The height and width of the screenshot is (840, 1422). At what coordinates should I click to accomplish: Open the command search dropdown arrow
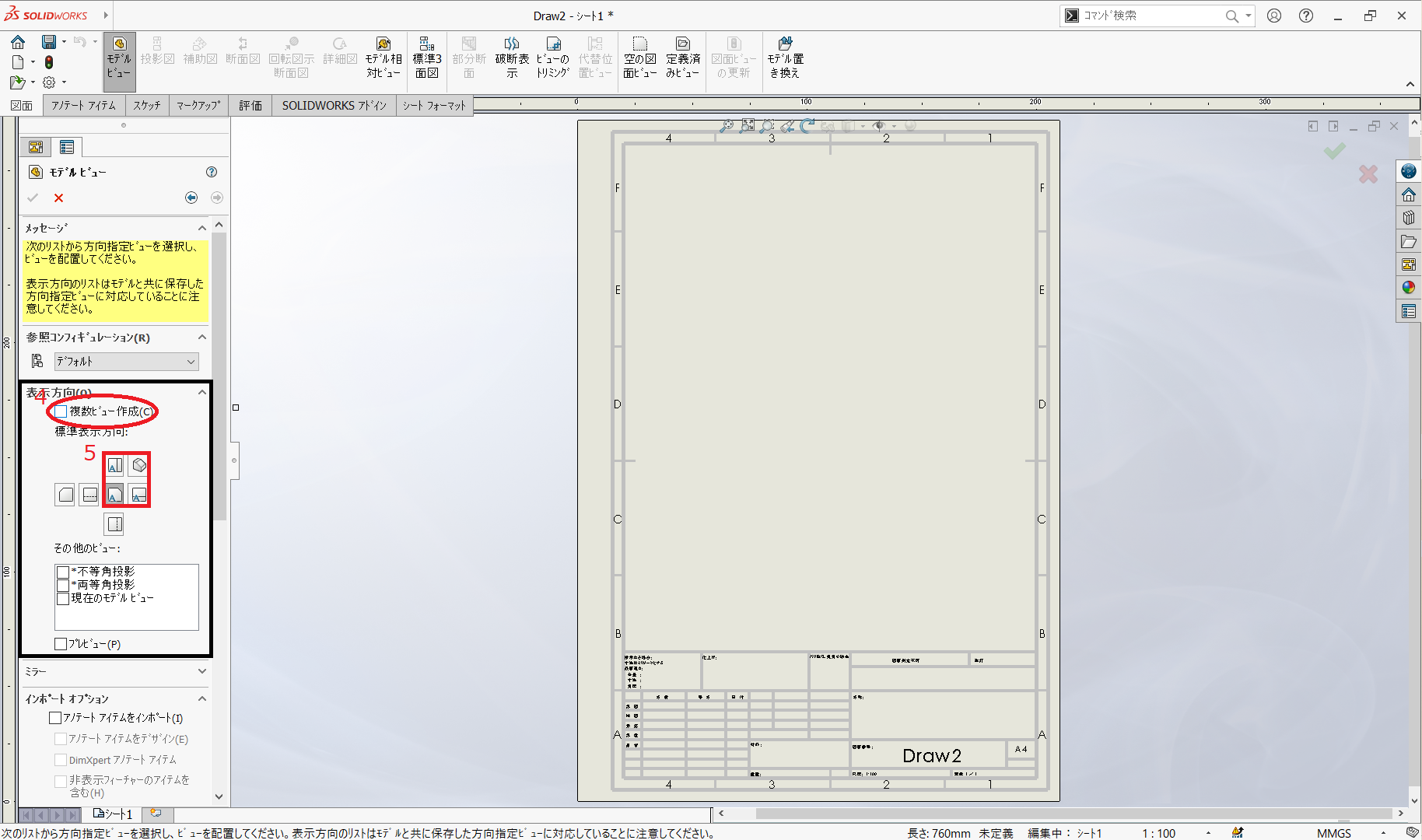(1248, 16)
